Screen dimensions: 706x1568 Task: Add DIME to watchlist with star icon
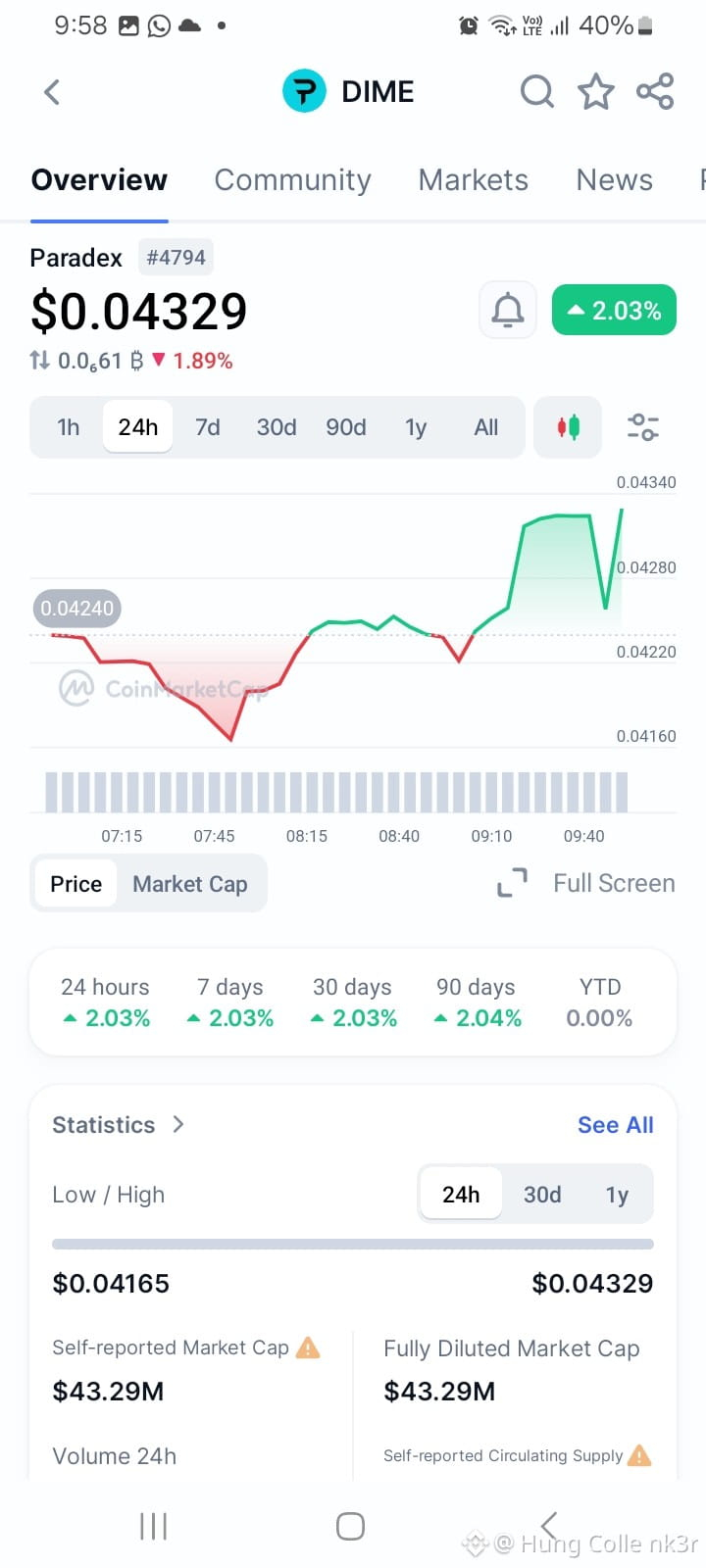[595, 92]
